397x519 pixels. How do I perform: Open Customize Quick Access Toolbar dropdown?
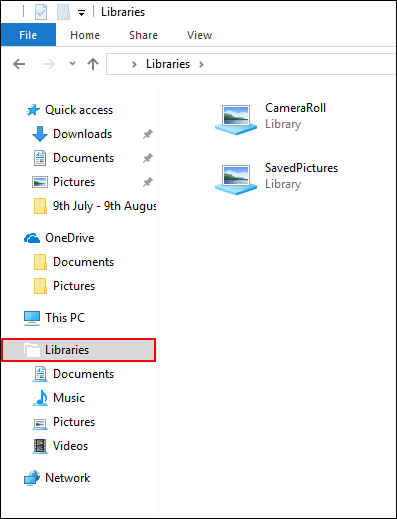81,13
